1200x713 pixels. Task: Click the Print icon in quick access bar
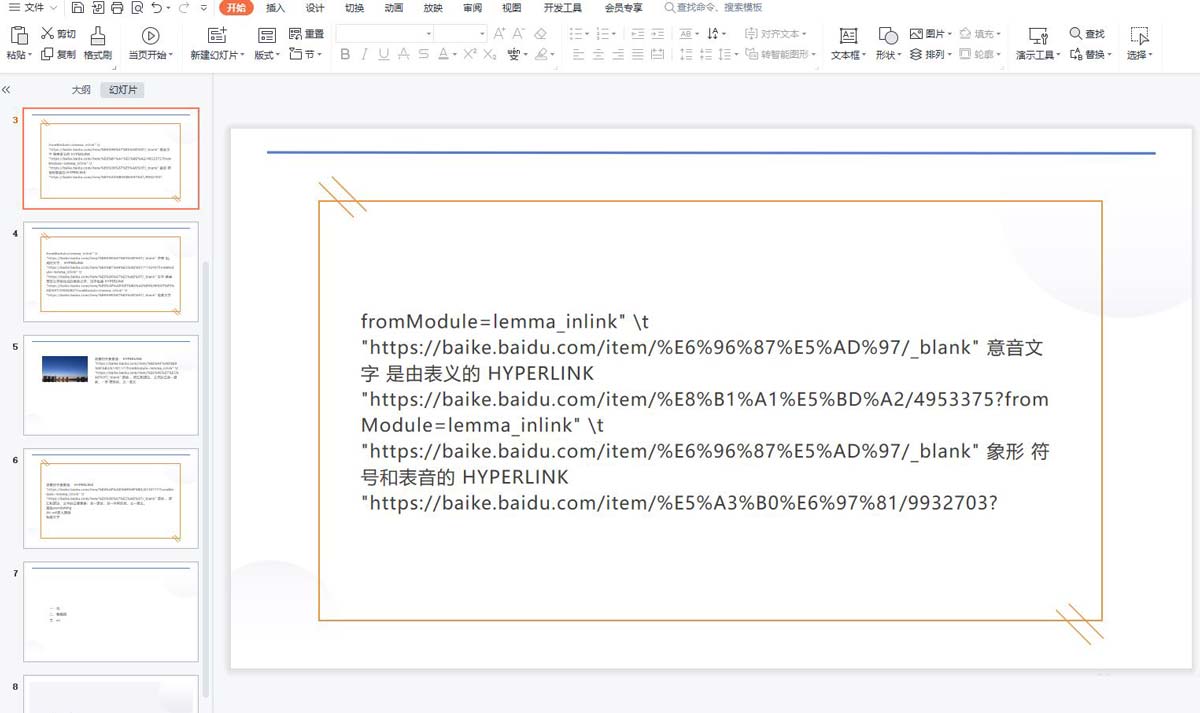117,8
